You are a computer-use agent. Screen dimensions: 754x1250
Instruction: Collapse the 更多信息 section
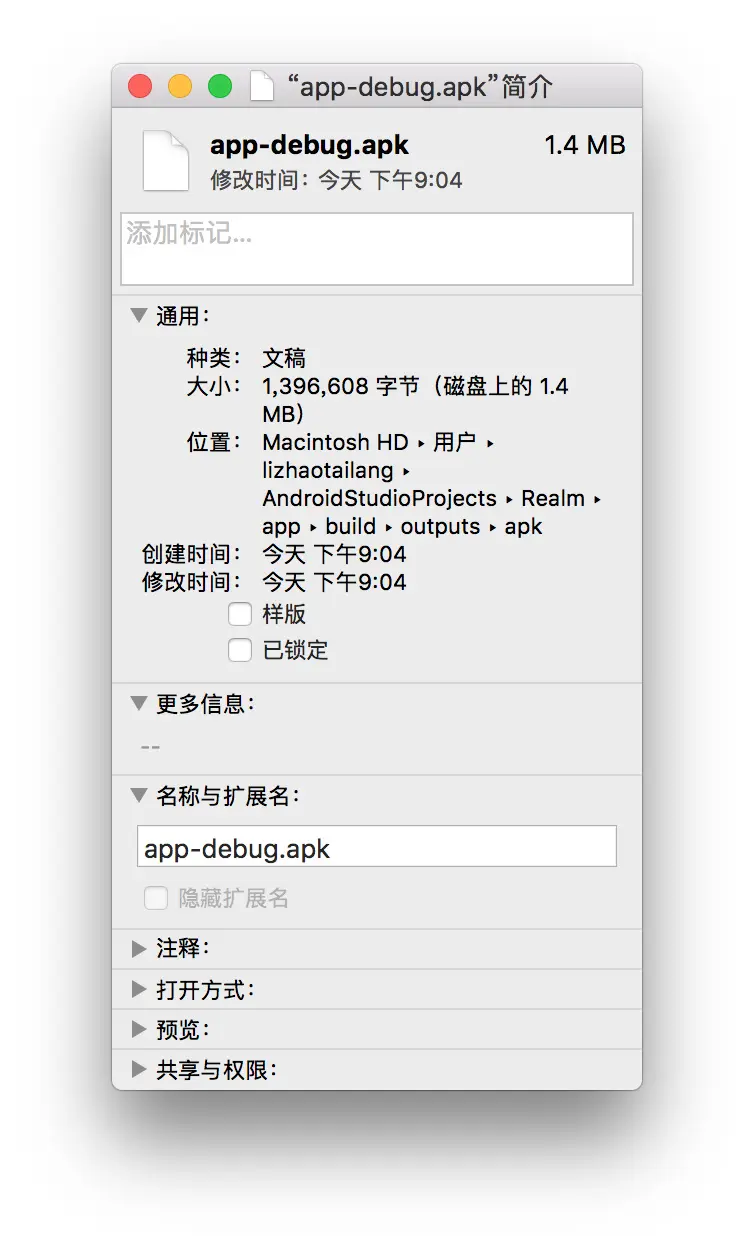click(139, 703)
